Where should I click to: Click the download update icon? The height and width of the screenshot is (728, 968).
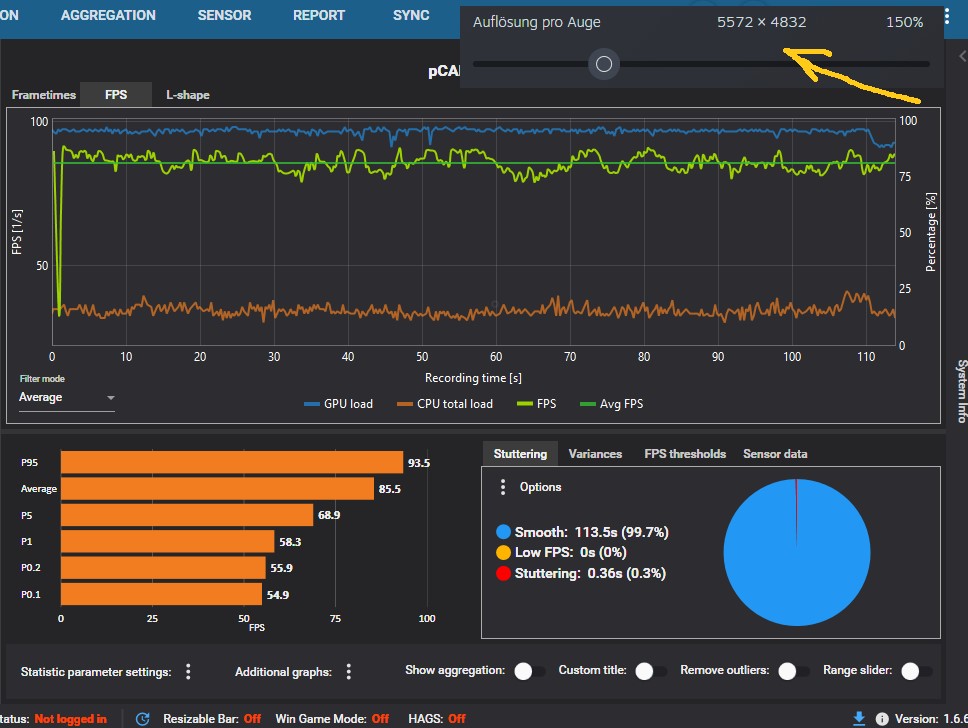click(x=859, y=719)
